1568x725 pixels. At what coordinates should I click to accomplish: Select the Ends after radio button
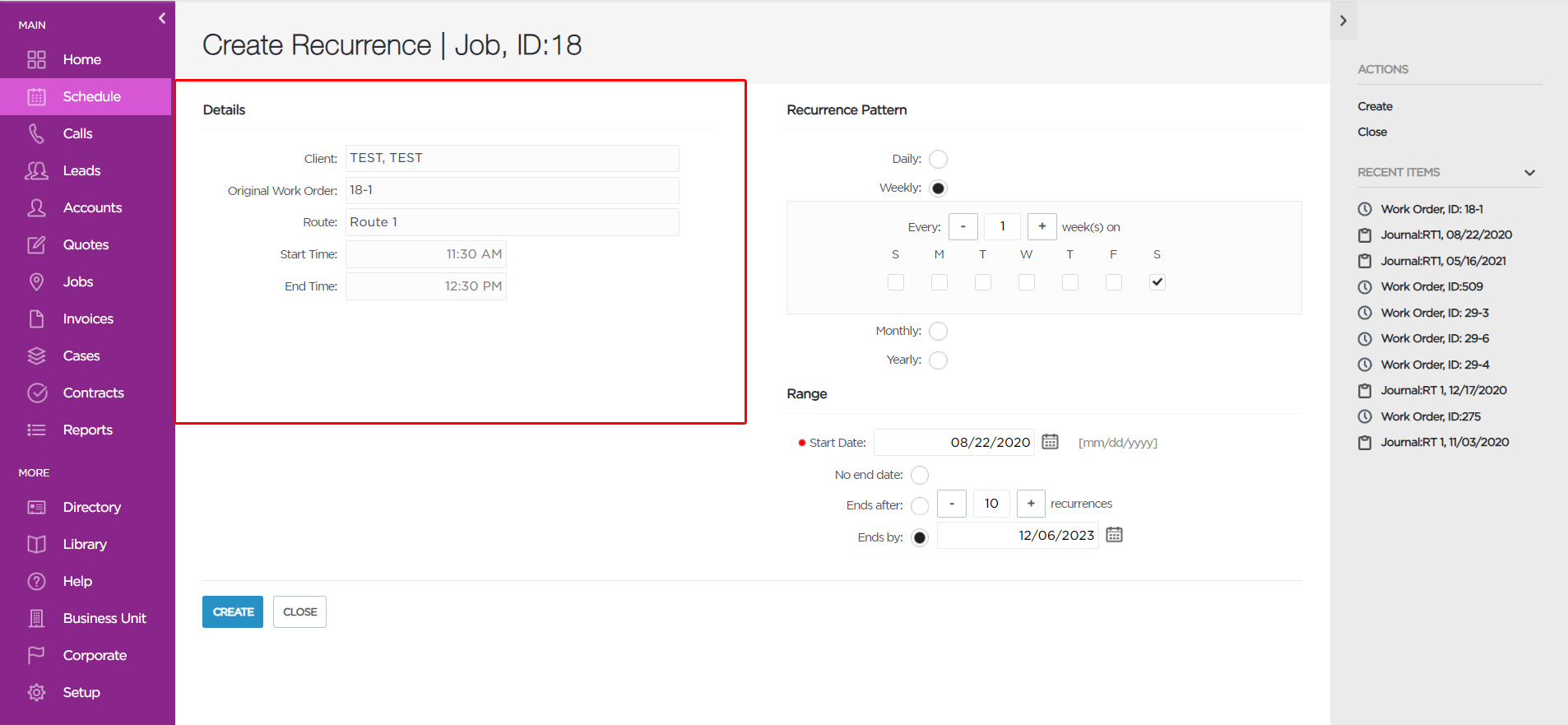(x=920, y=505)
